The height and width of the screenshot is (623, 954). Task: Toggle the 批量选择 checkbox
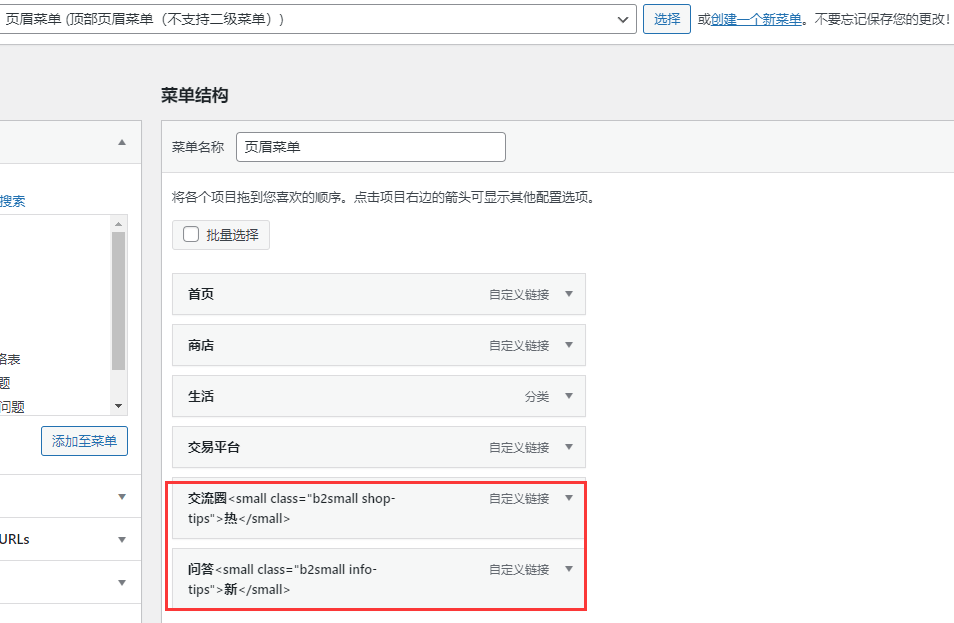click(x=191, y=235)
